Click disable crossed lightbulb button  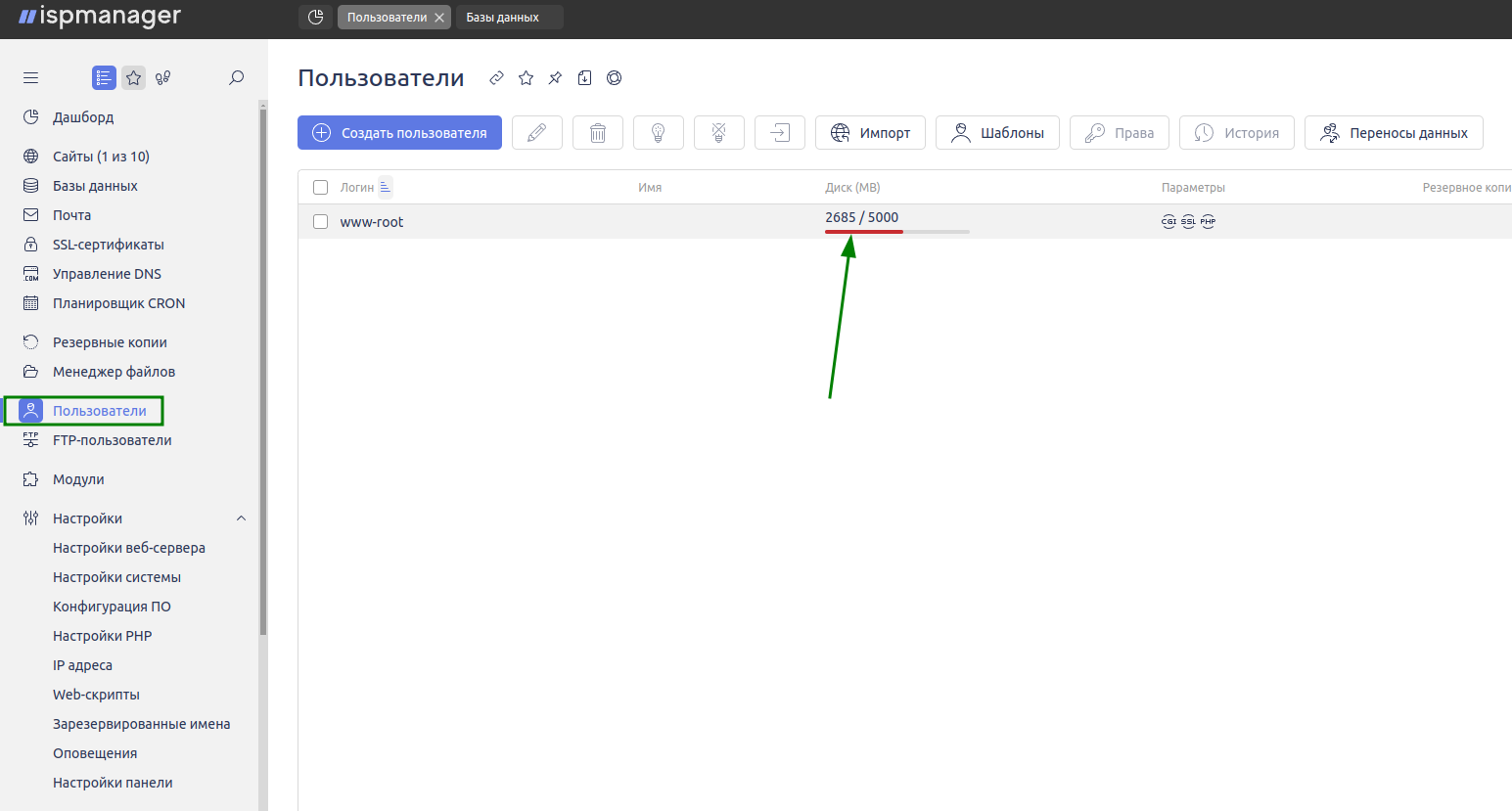pyautogui.click(x=719, y=133)
